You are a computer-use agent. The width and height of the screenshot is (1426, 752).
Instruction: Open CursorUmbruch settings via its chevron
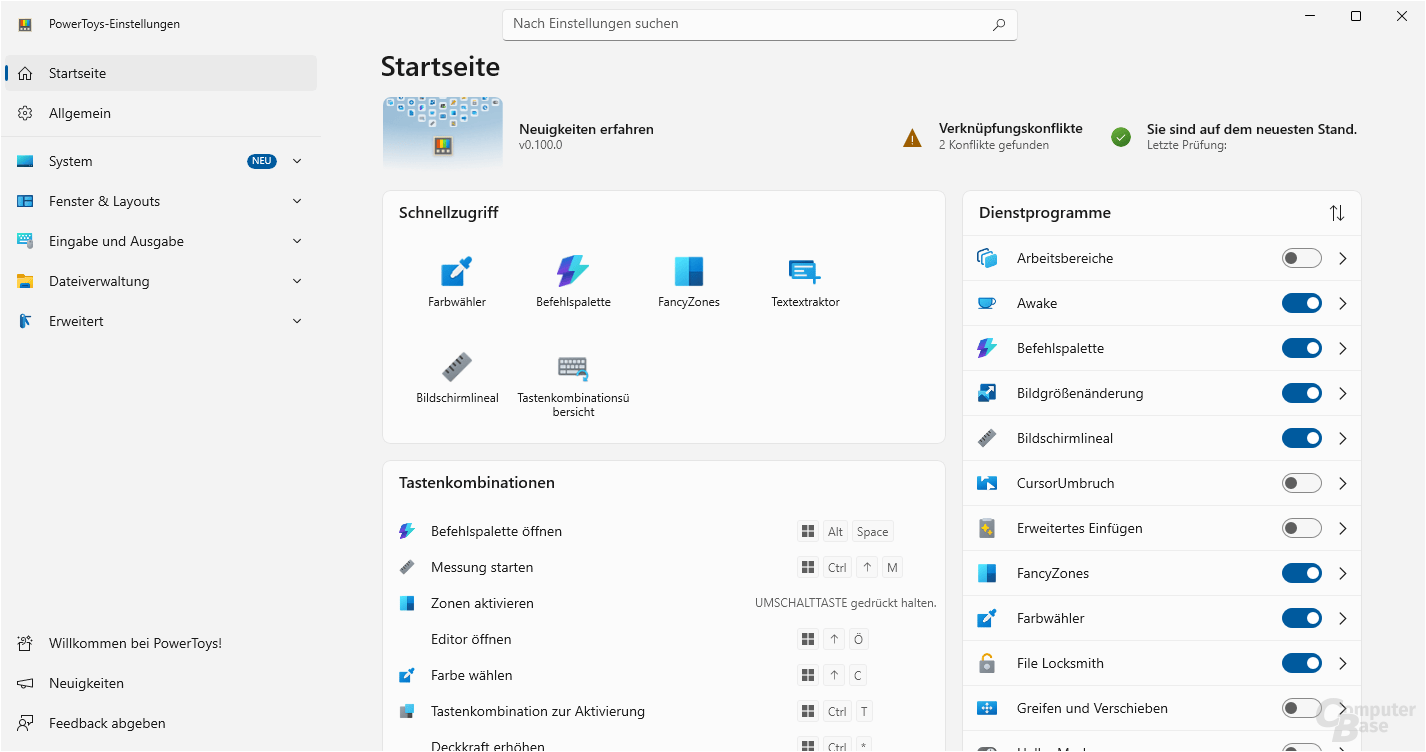1342,483
